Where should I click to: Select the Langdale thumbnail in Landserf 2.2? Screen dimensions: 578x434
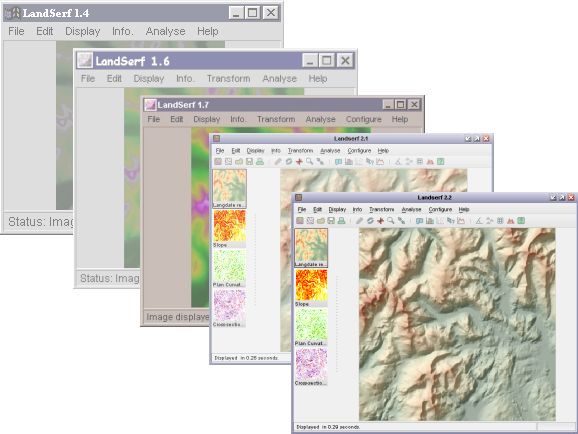pos(311,248)
